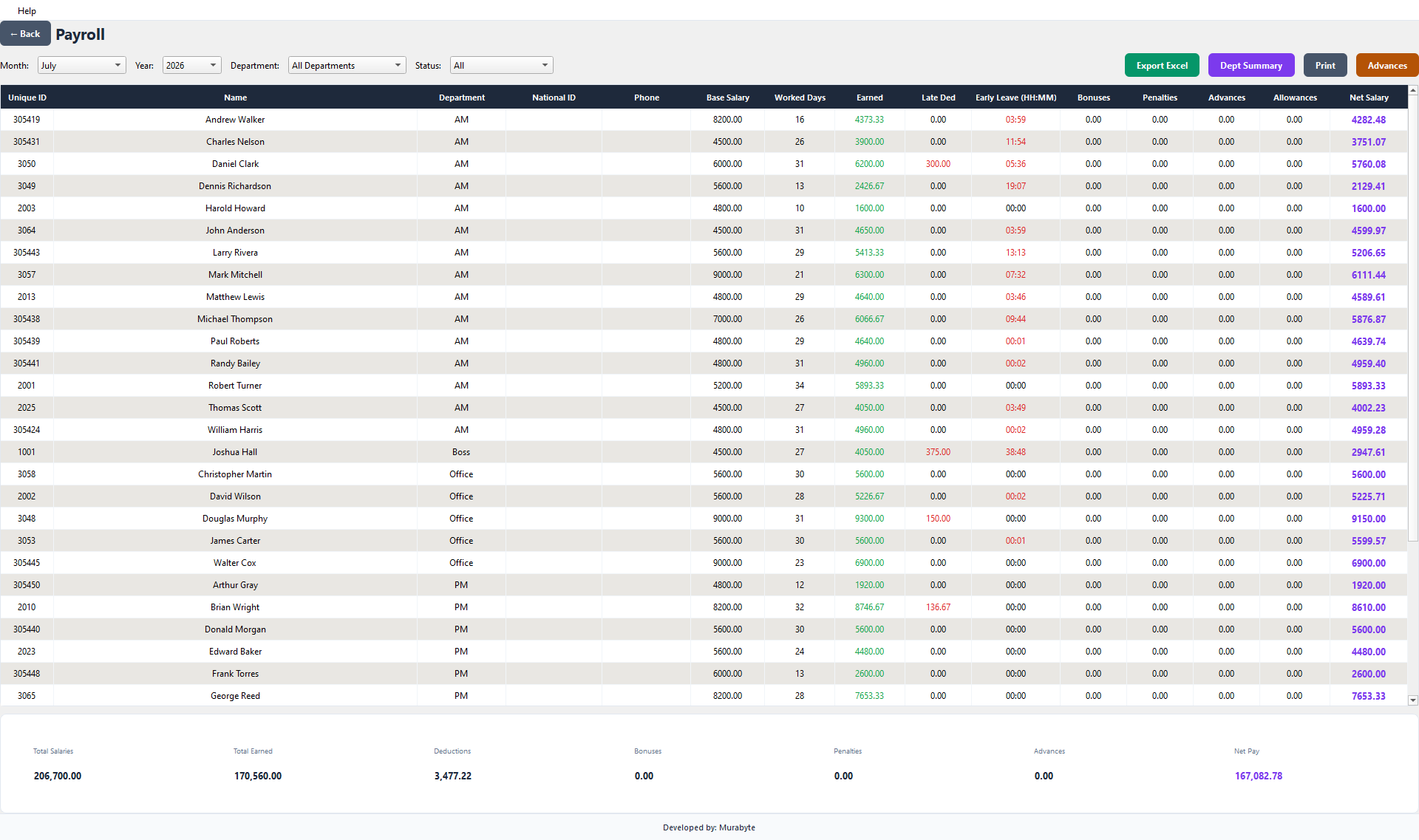Screen dimensions: 1419x840
Task: Click the Worked Days column header
Action: coord(800,98)
